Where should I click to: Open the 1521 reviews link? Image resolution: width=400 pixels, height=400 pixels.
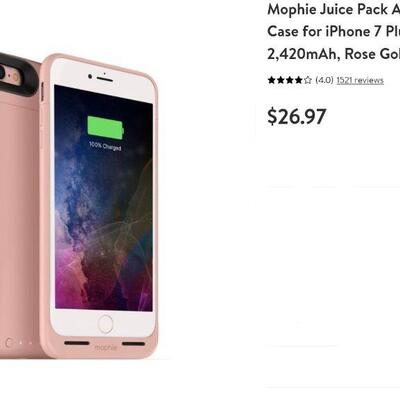coord(360,80)
